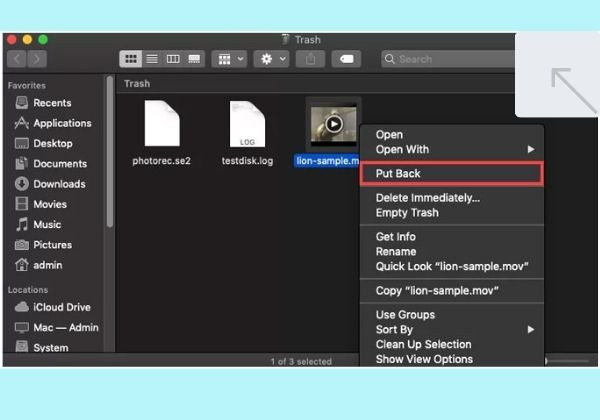Choose Quick Look "lion-sample.mov"
Viewport: 600px width, 420px height.
coord(452,267)
